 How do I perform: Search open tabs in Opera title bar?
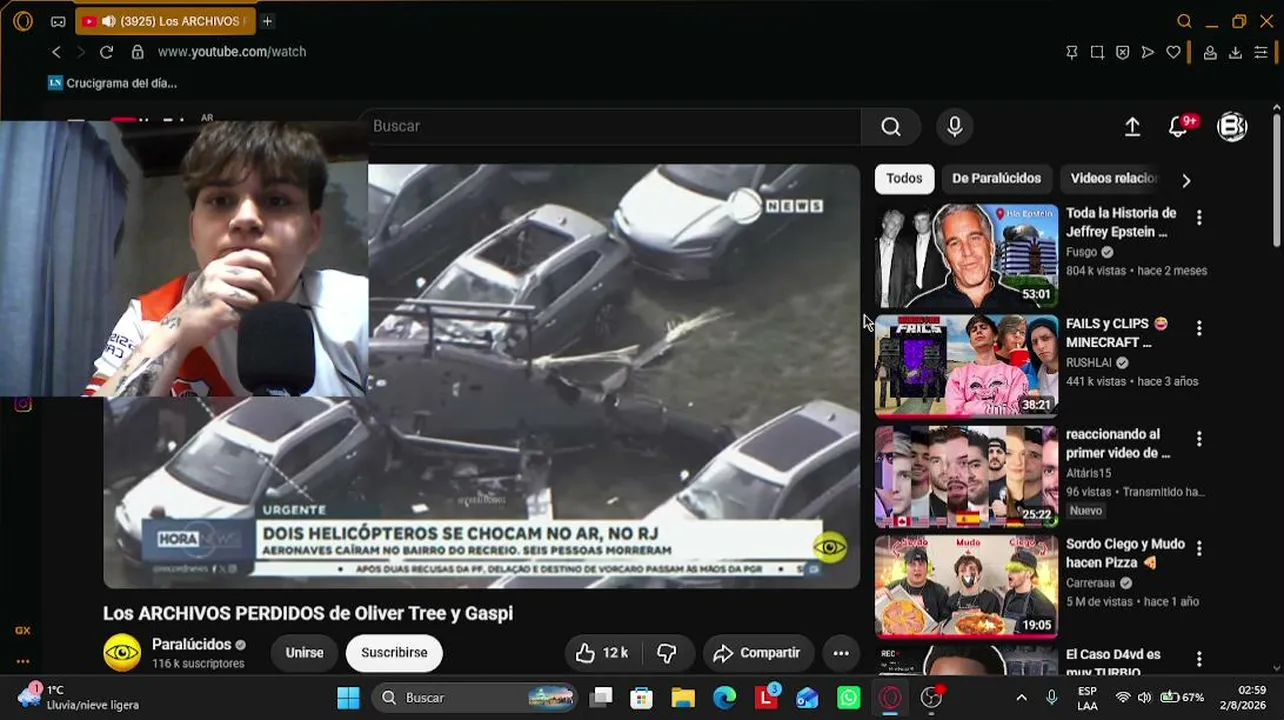click(x=1184, y=21)
